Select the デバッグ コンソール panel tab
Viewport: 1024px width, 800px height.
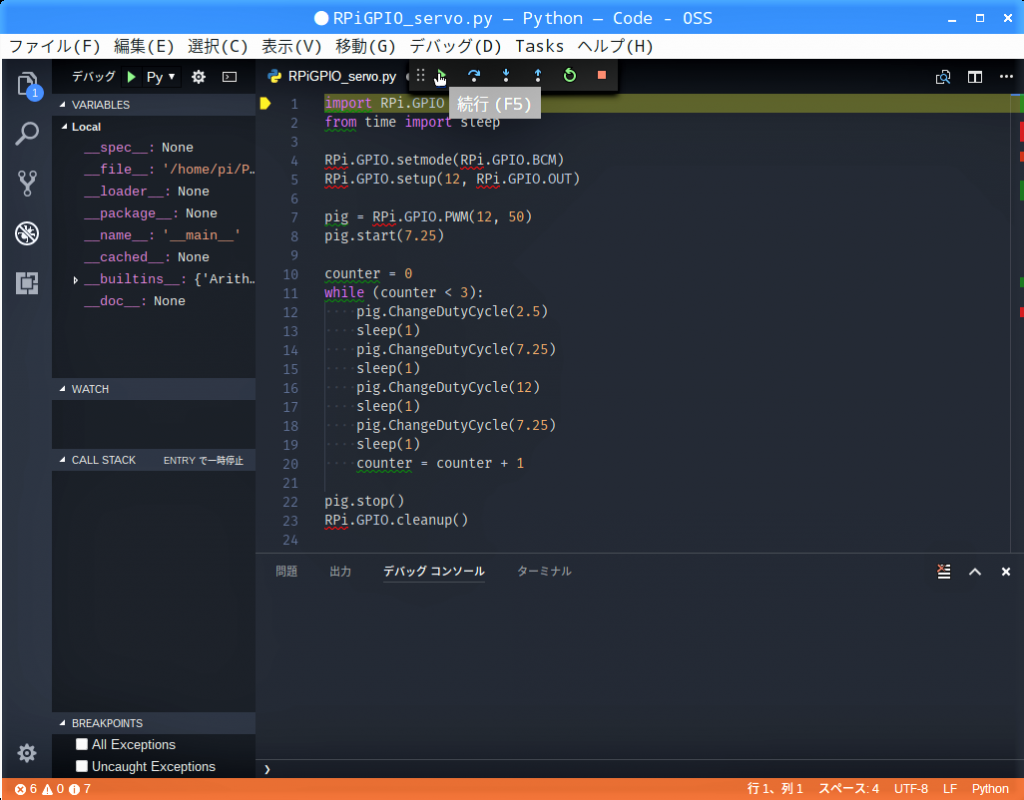pos(434,571)
